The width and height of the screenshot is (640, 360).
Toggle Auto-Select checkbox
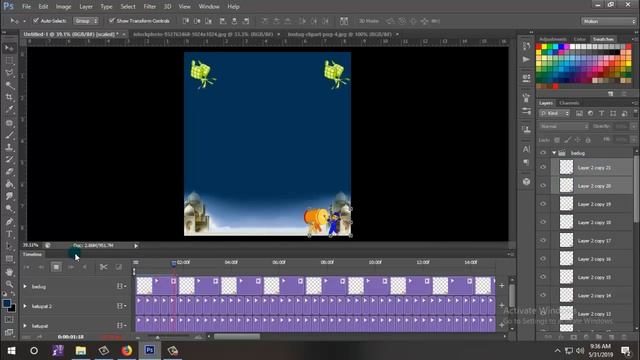click(x=36, y=20)
